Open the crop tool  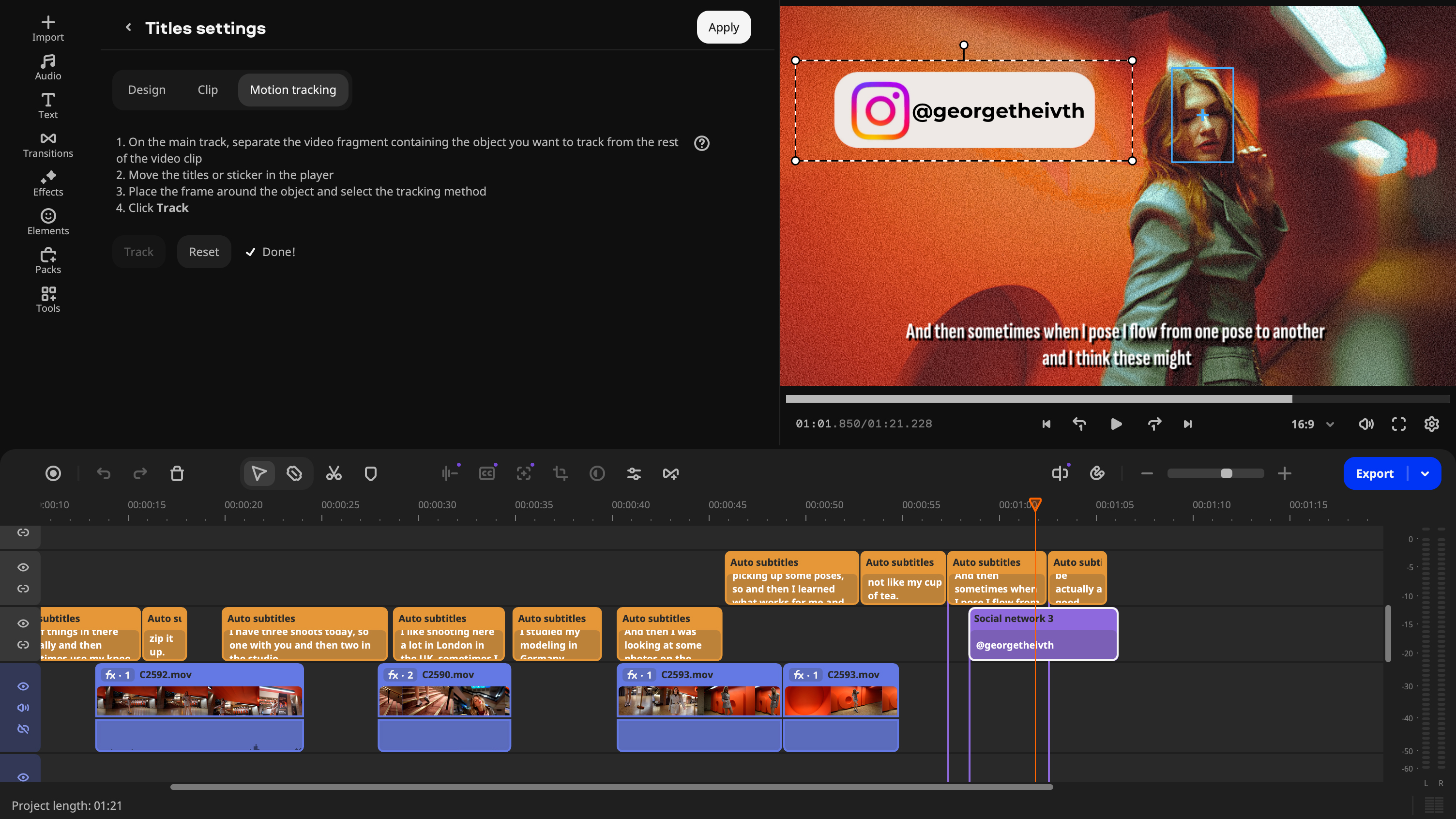click(x=560, y=473)
